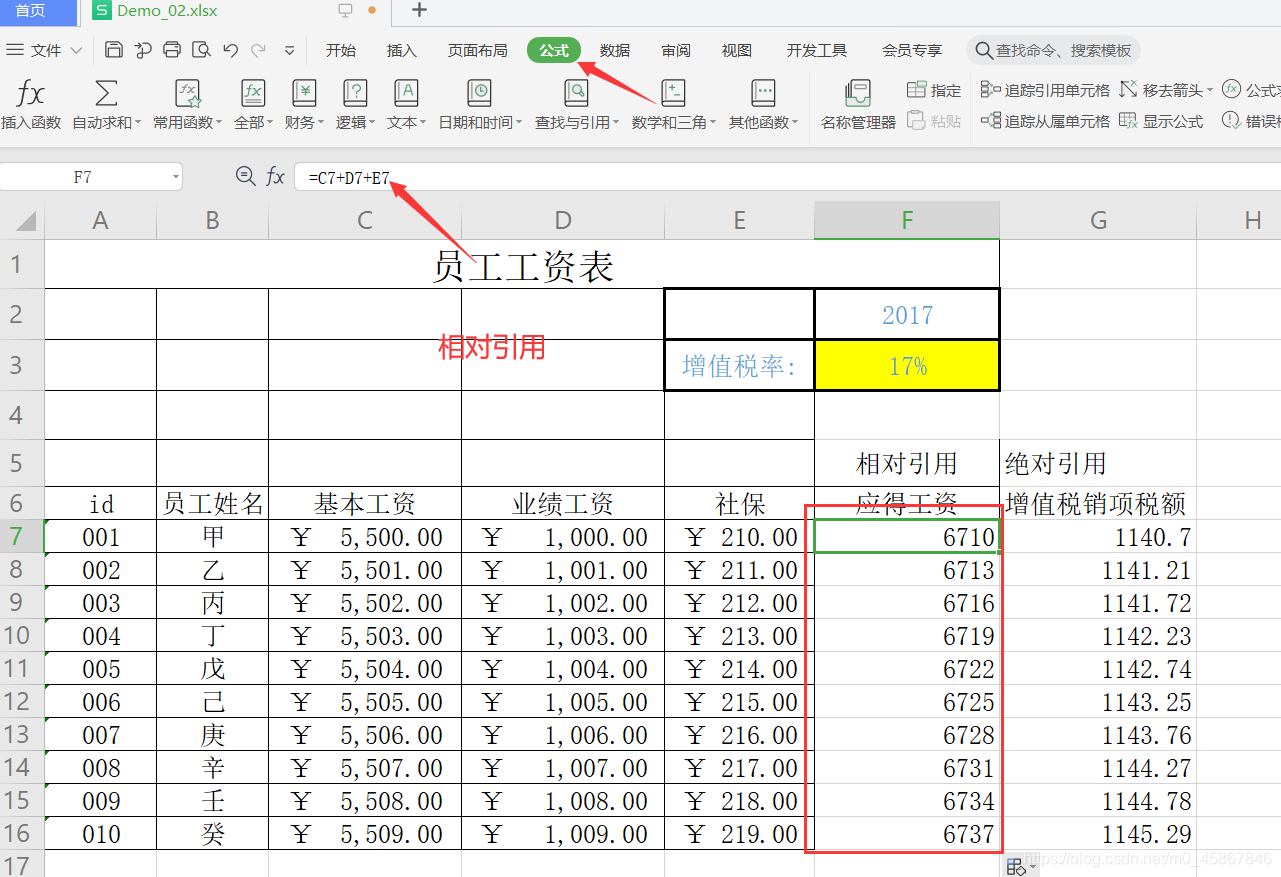Select column header G

(1098, 221)
